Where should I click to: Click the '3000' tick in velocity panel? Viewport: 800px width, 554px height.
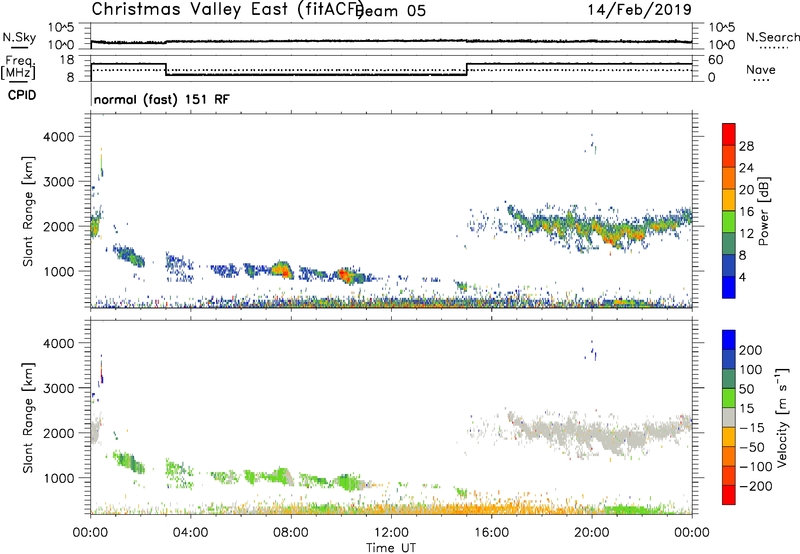[58, 388]
